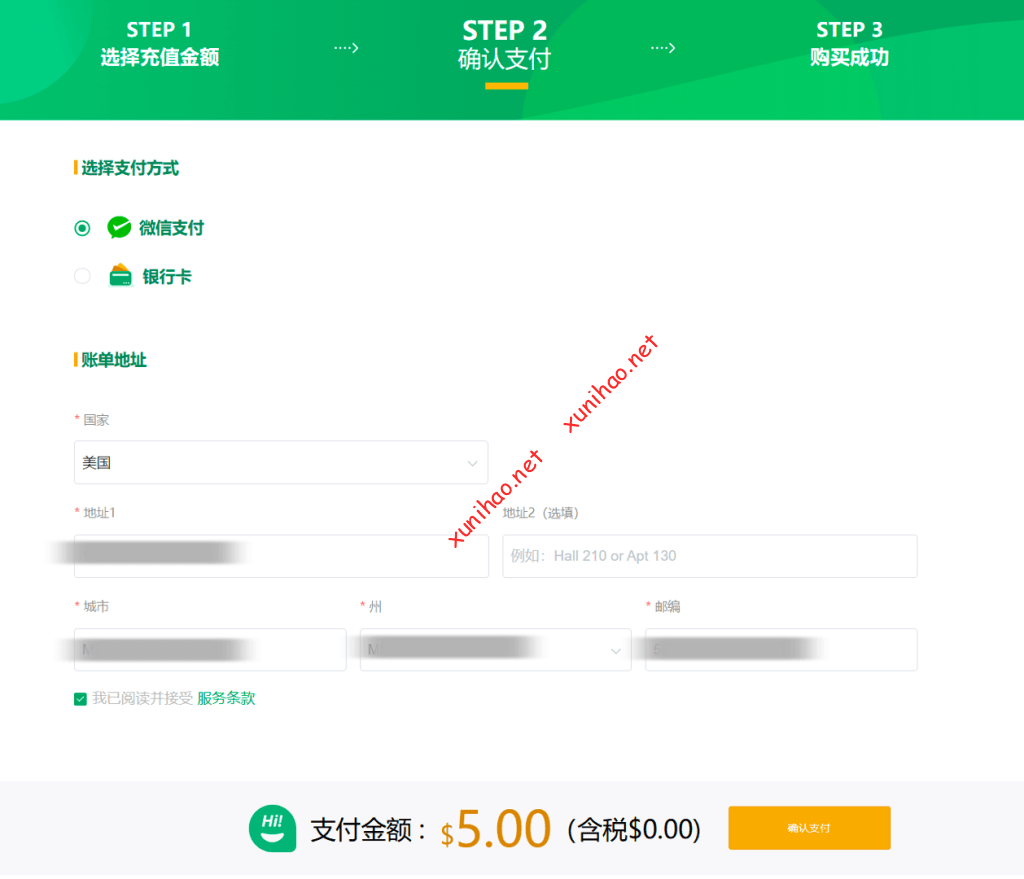Click the bank card wallet icon
1024x879 pixels.
coord(120,275)
